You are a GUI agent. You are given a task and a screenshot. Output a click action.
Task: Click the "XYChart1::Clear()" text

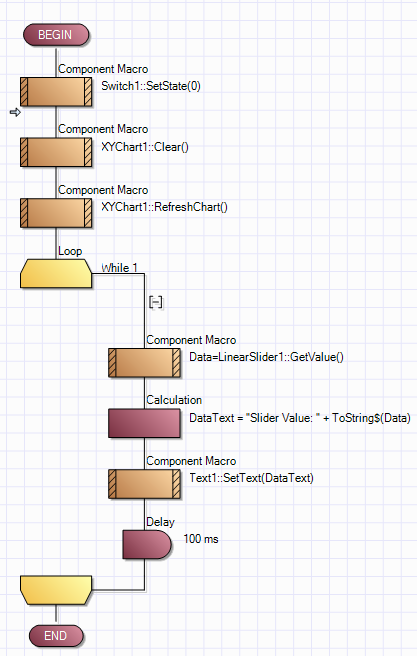click(145, 147)
